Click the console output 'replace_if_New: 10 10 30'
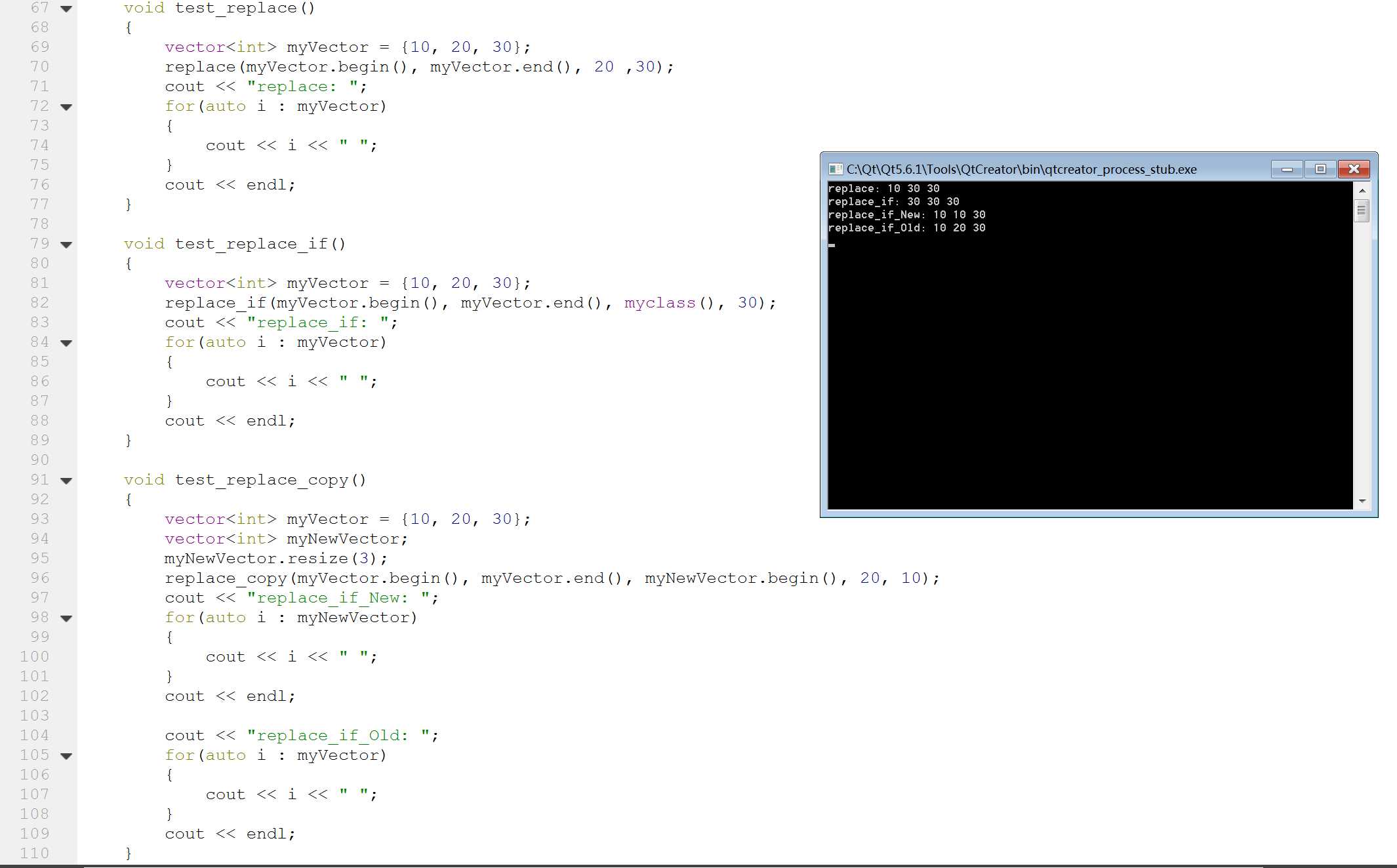The width and height of the screenshot is (1397, 868). coord(906,215)
